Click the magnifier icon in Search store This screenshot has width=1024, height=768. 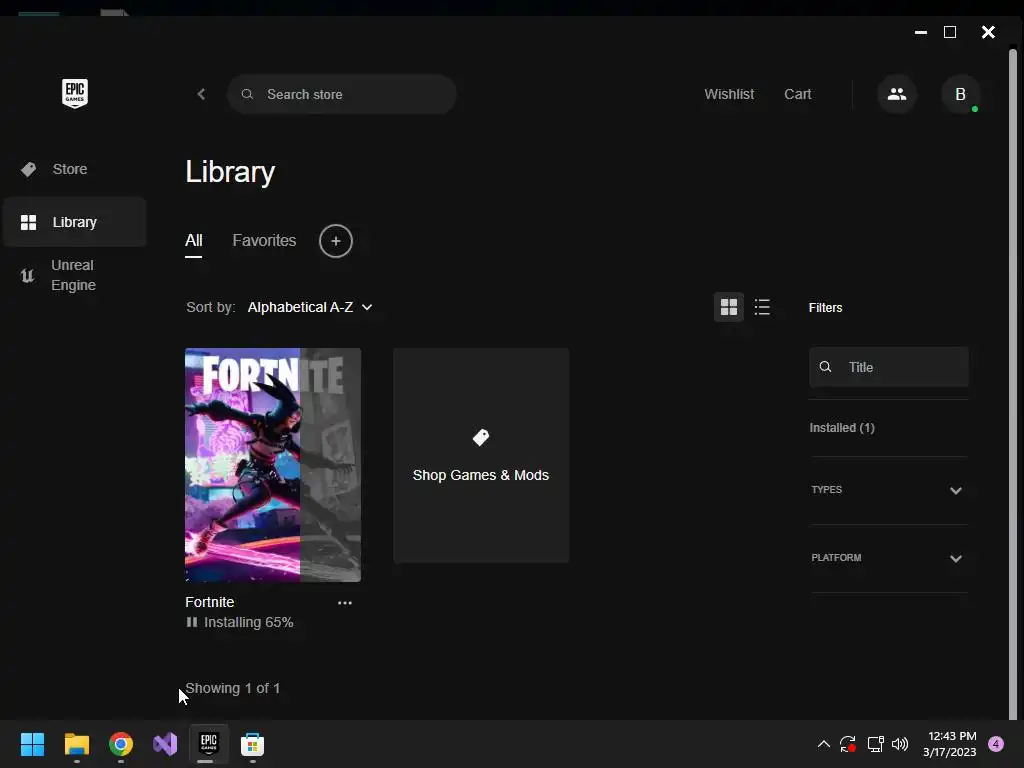tap(247, 94)
